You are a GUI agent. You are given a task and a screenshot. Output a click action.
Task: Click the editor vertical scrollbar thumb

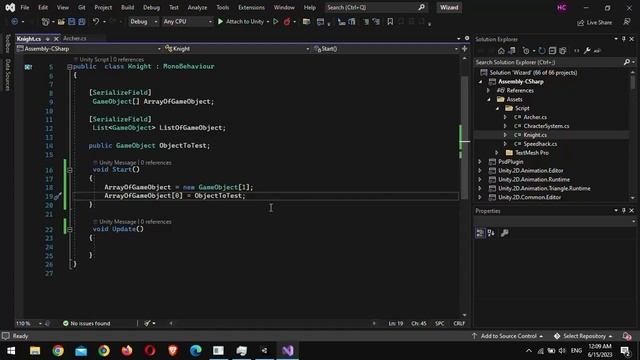[x=464, y=138]
